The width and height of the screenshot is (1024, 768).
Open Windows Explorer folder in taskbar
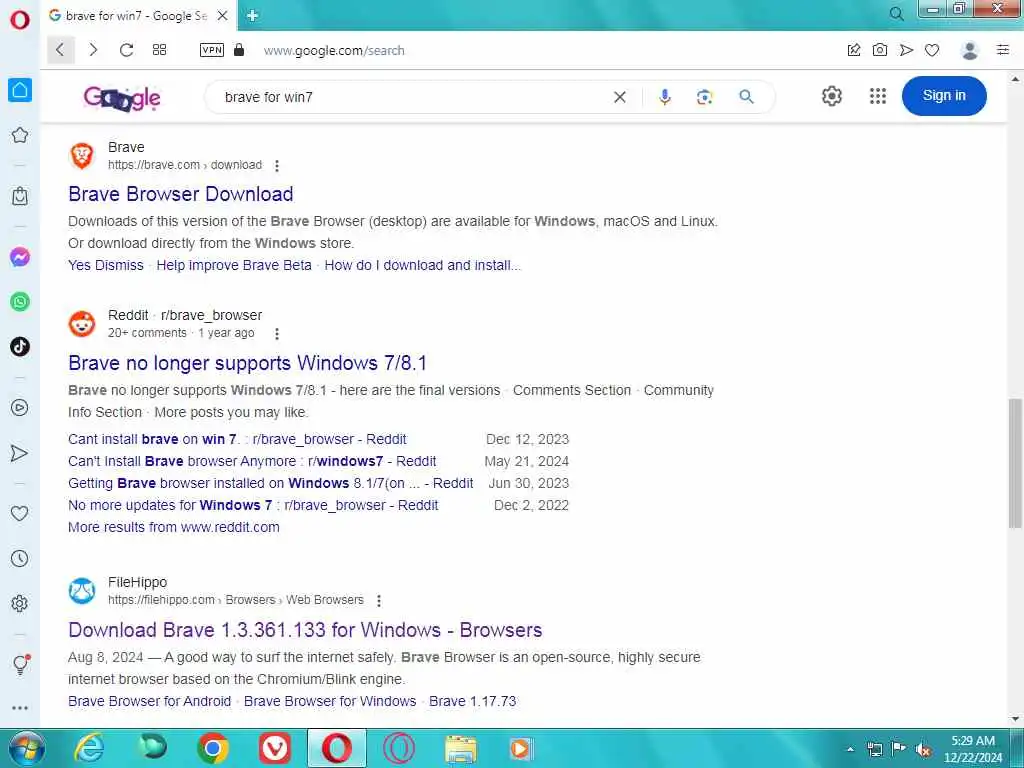click(x=460, y=748)
